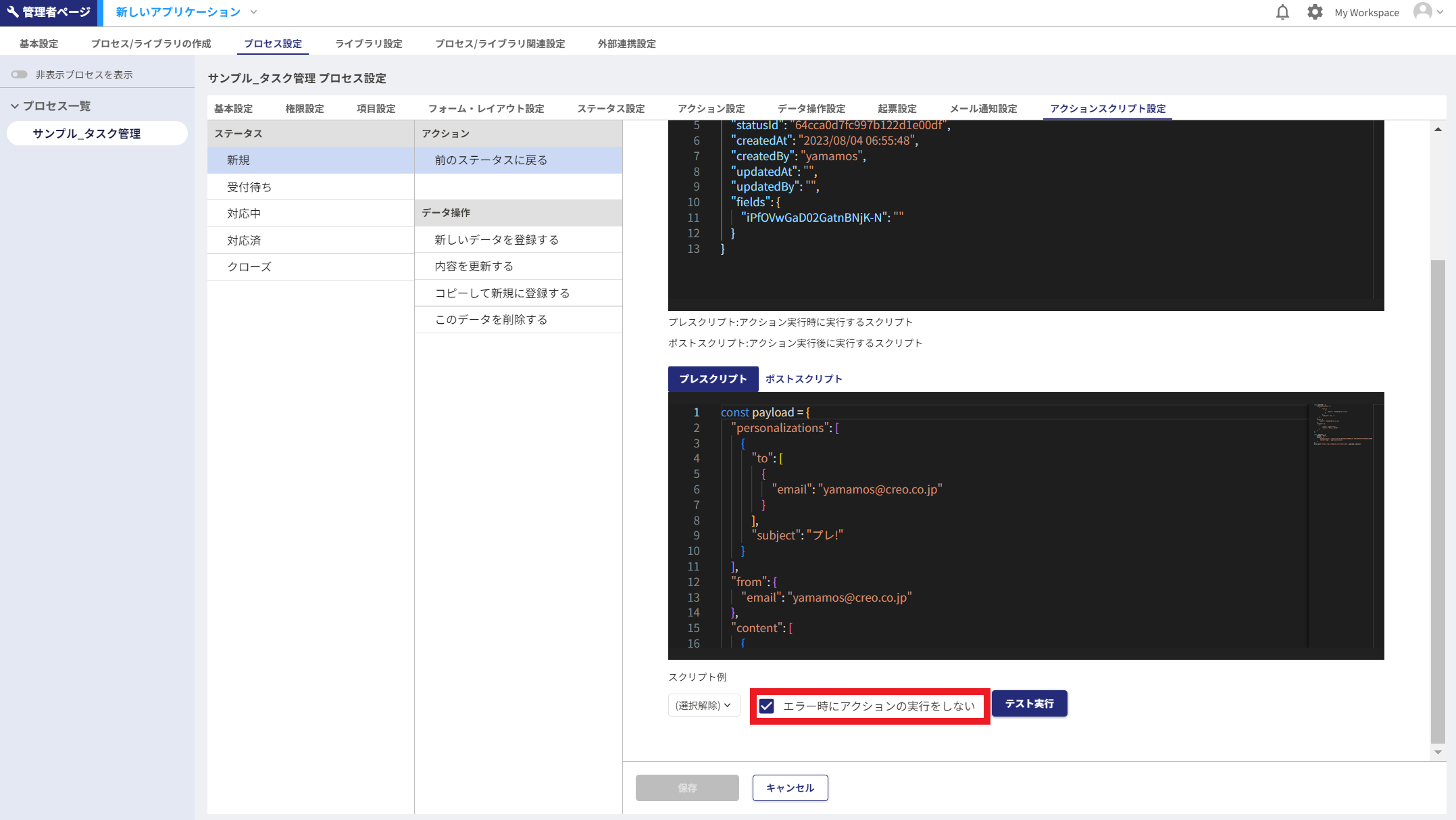Switch to ライブラリ設定 in the top menu
The image size is (1456, 820).
[368, 43]
